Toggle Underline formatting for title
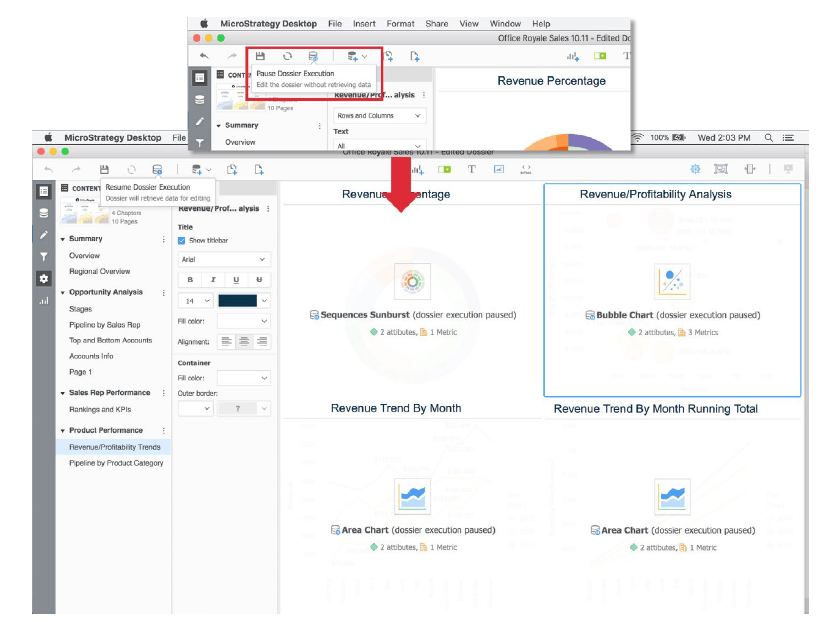Image resolution: width=829 pixels, height=622 pixels. 236,280
